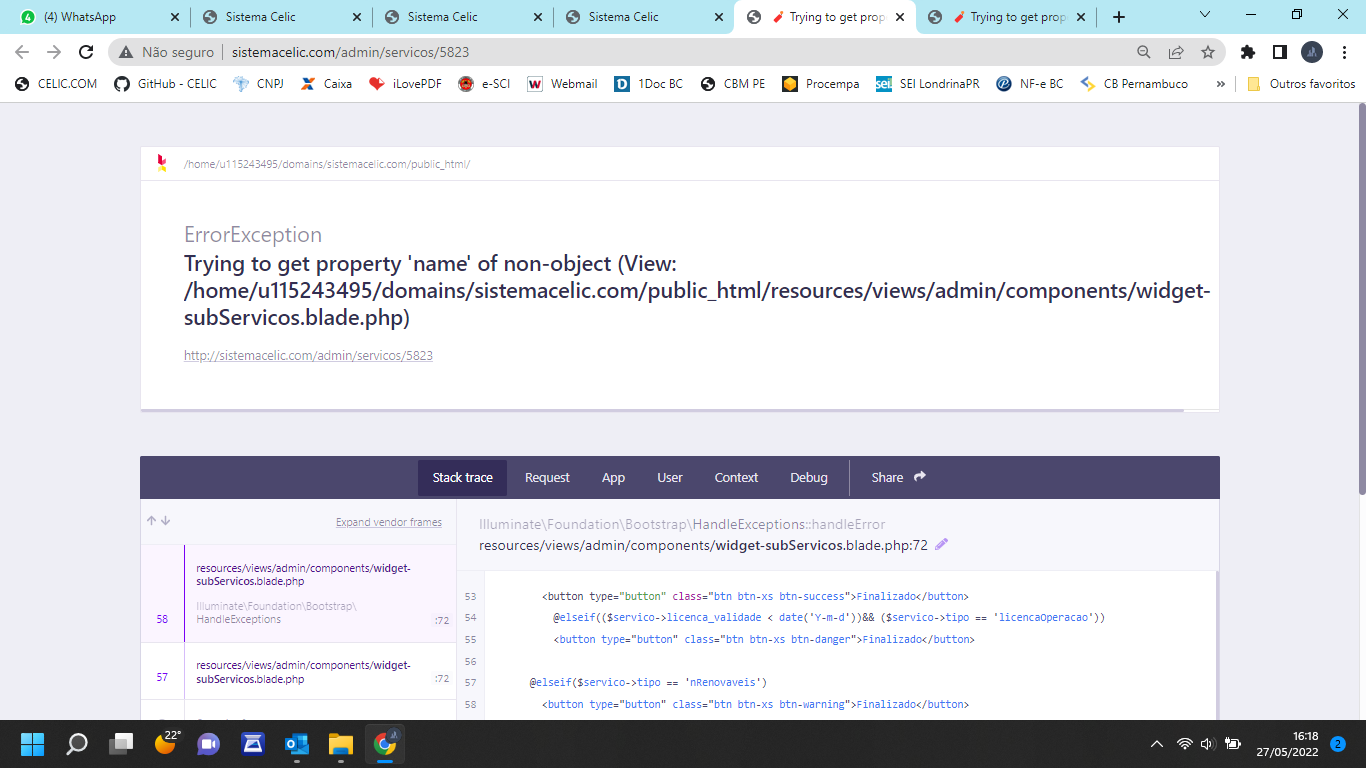Select stack frame 57 widget-subServicos
This screenshot has height=768, width=1366.
coord(298,671)
